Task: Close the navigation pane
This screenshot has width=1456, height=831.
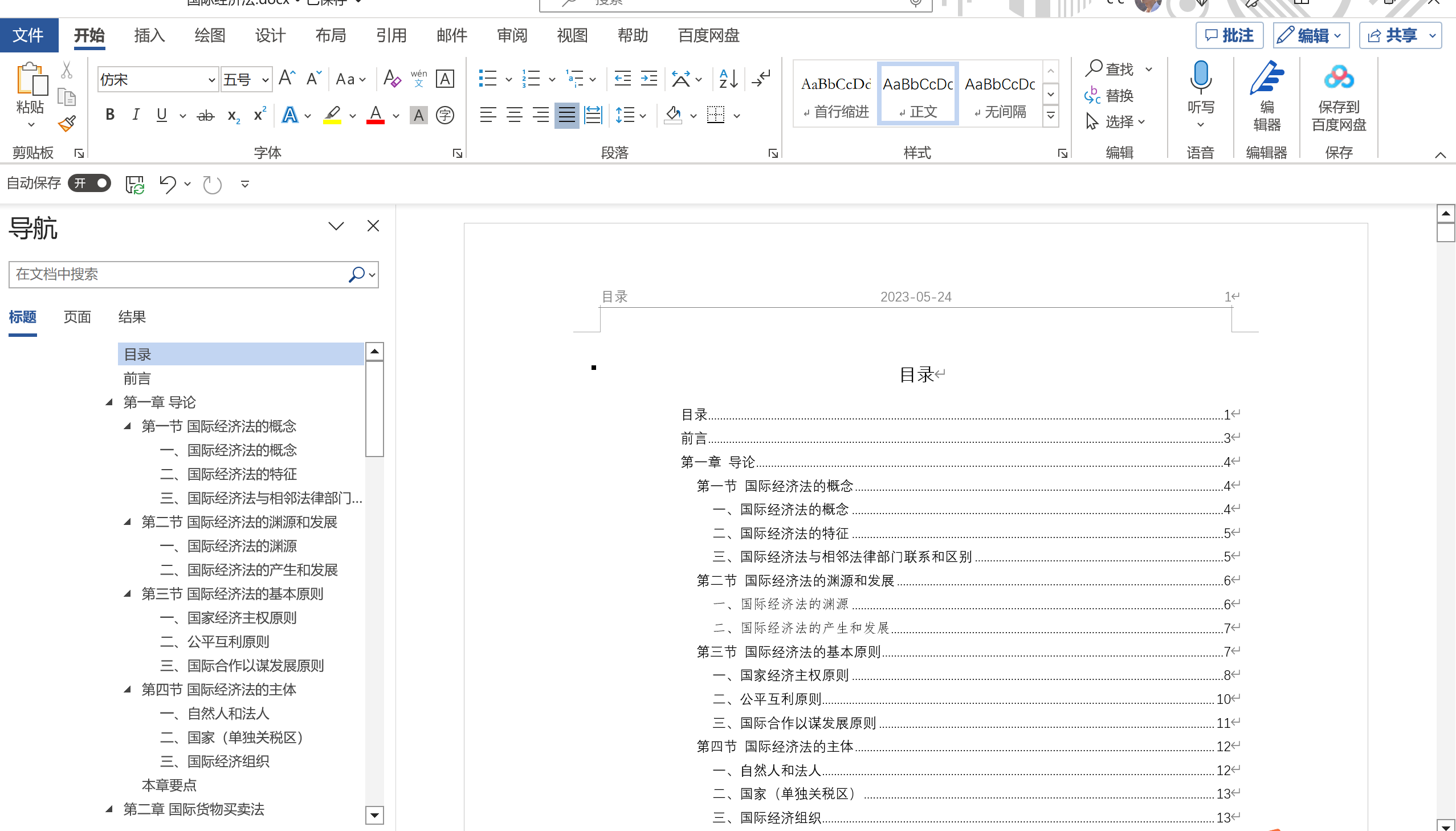Action: (373, 226)
